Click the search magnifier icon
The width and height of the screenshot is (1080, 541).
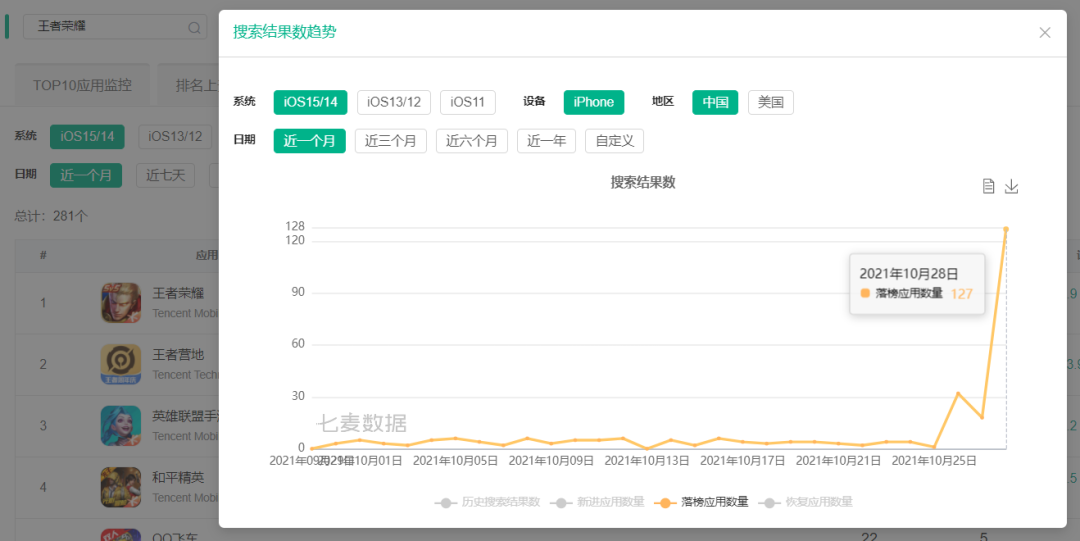coord(194,28)
